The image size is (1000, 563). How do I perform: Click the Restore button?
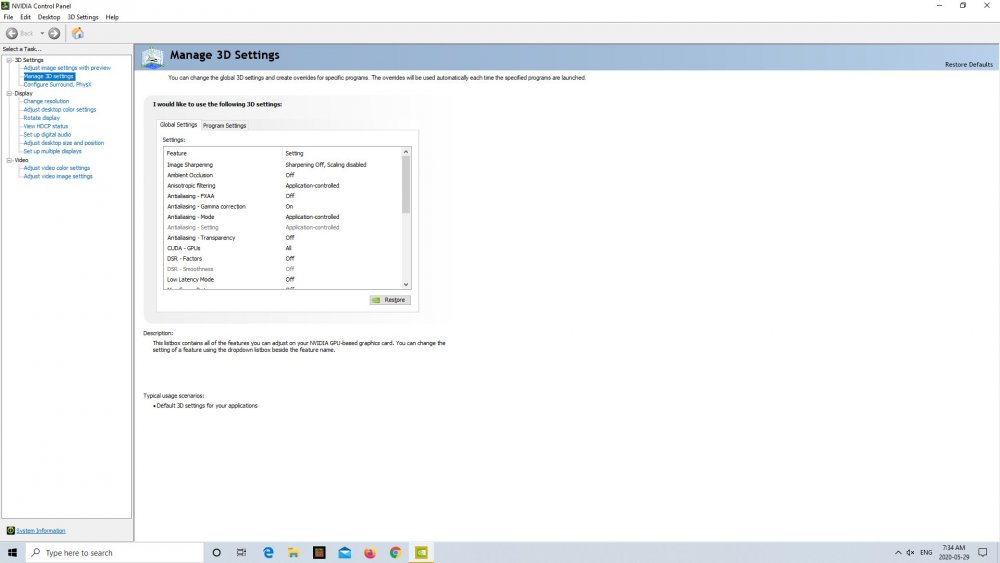[x=390, y=300]
